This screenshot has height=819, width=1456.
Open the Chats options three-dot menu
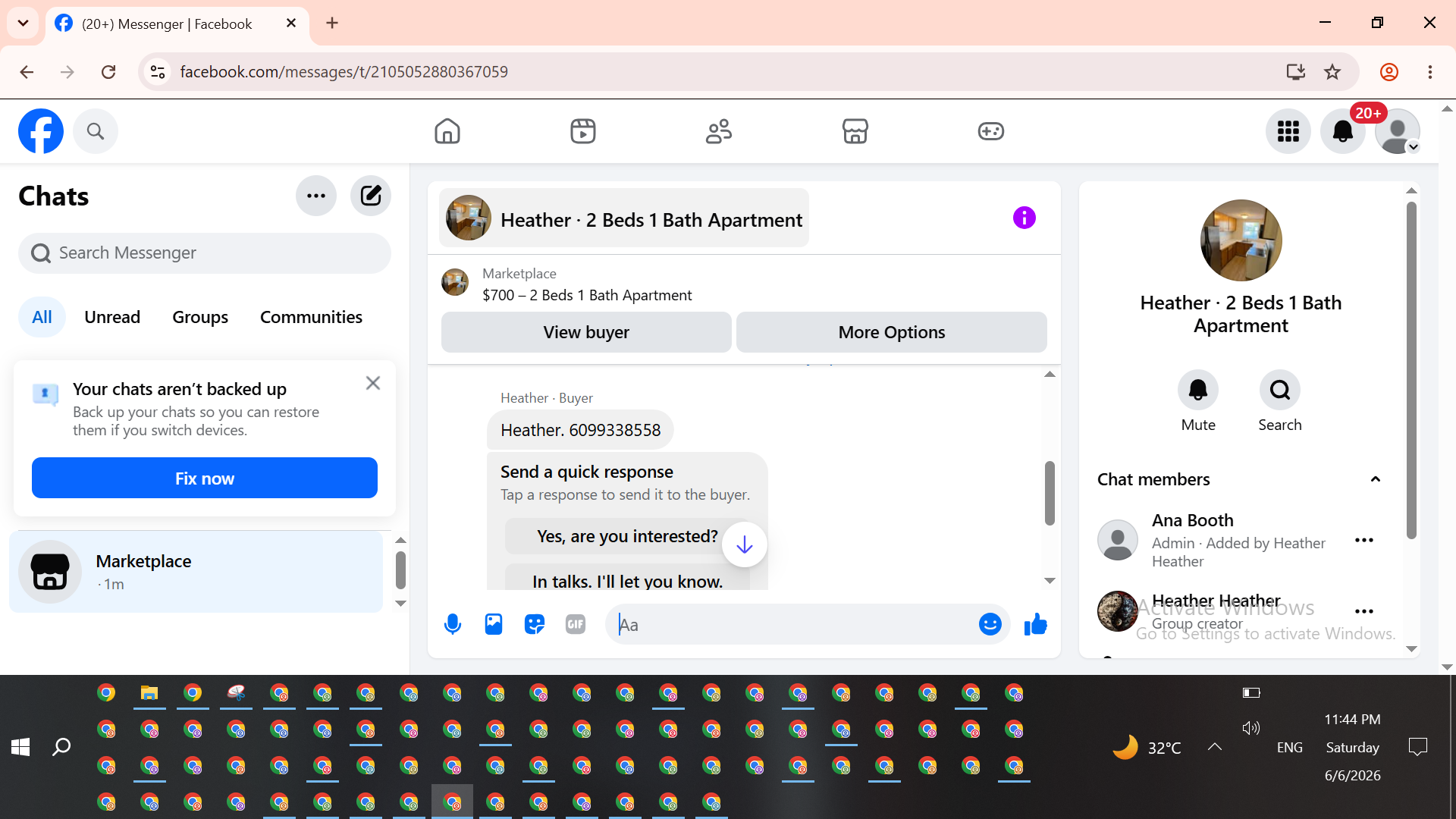point(316,196)
